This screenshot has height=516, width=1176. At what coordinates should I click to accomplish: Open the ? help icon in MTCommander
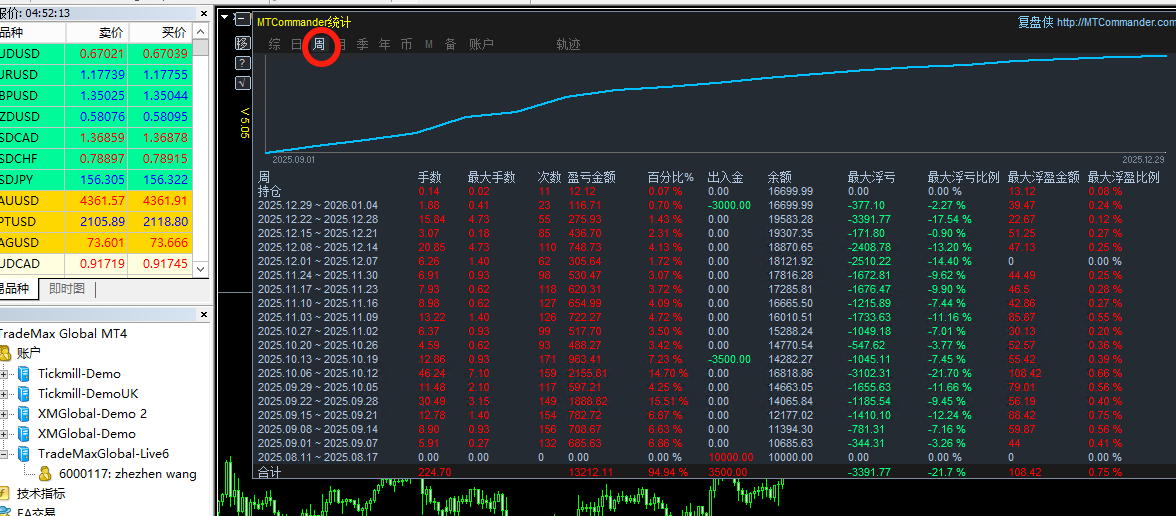click(x=242, y=63)
